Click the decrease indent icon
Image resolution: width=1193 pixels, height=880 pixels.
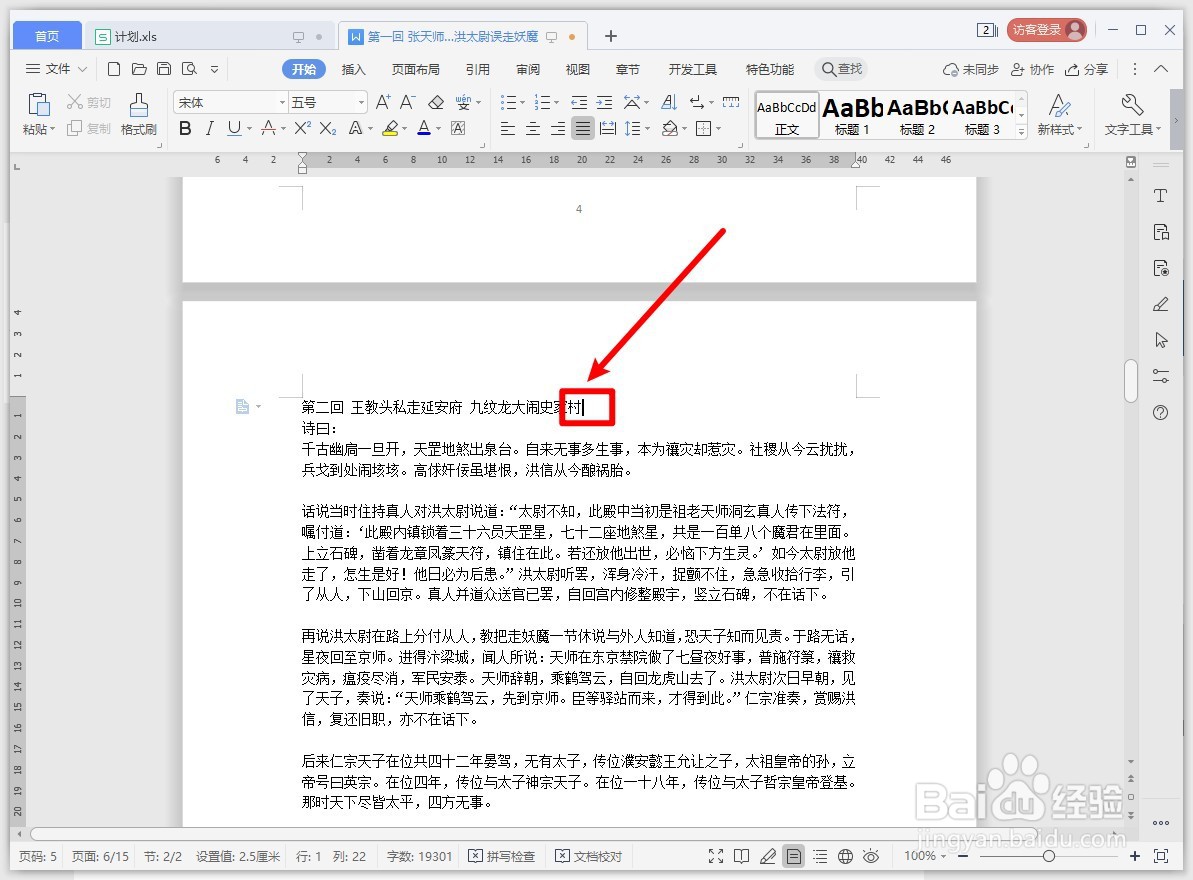(579, 102)
